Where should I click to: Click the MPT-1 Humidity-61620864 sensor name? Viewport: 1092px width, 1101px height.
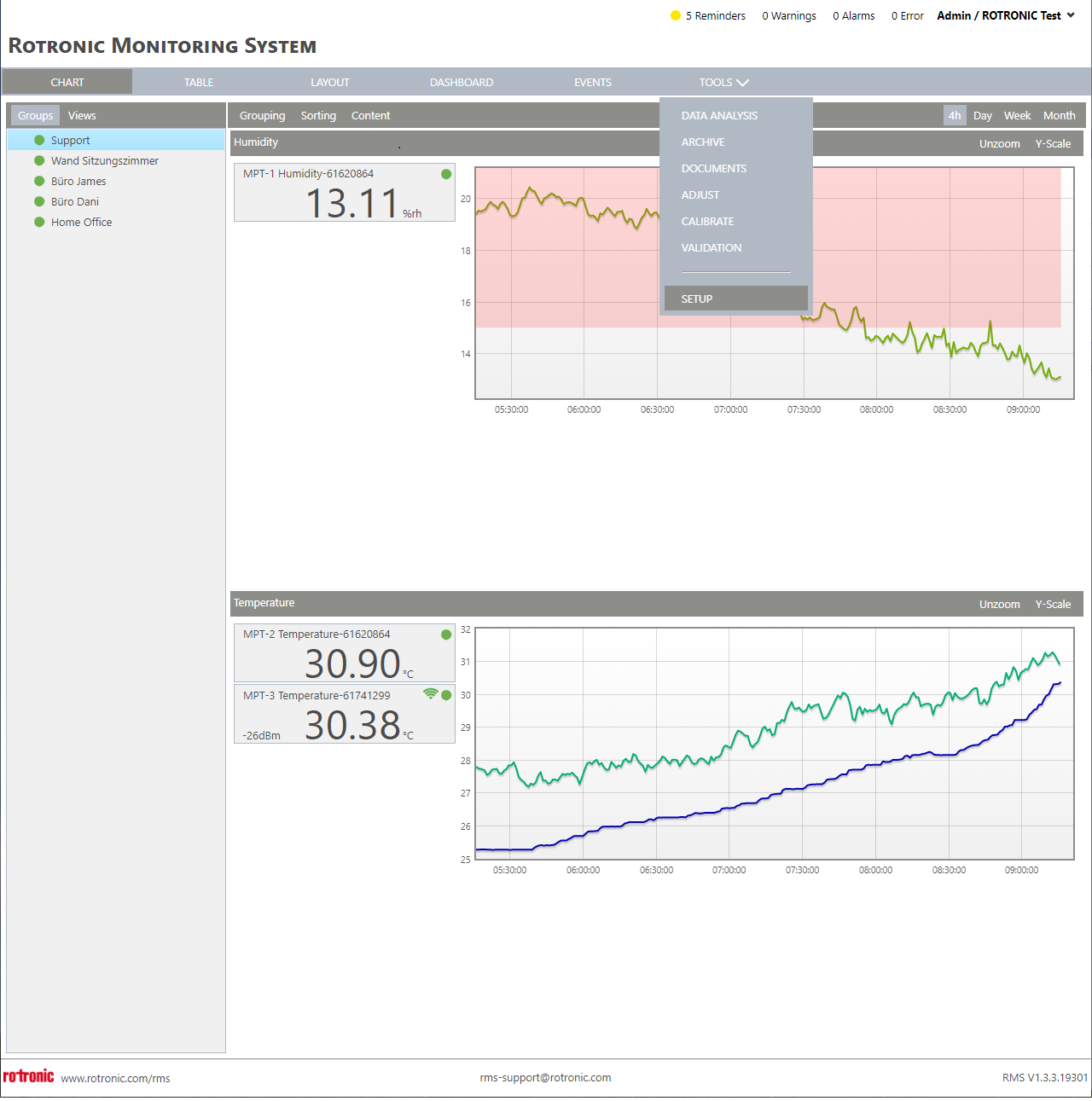(308, 174)
